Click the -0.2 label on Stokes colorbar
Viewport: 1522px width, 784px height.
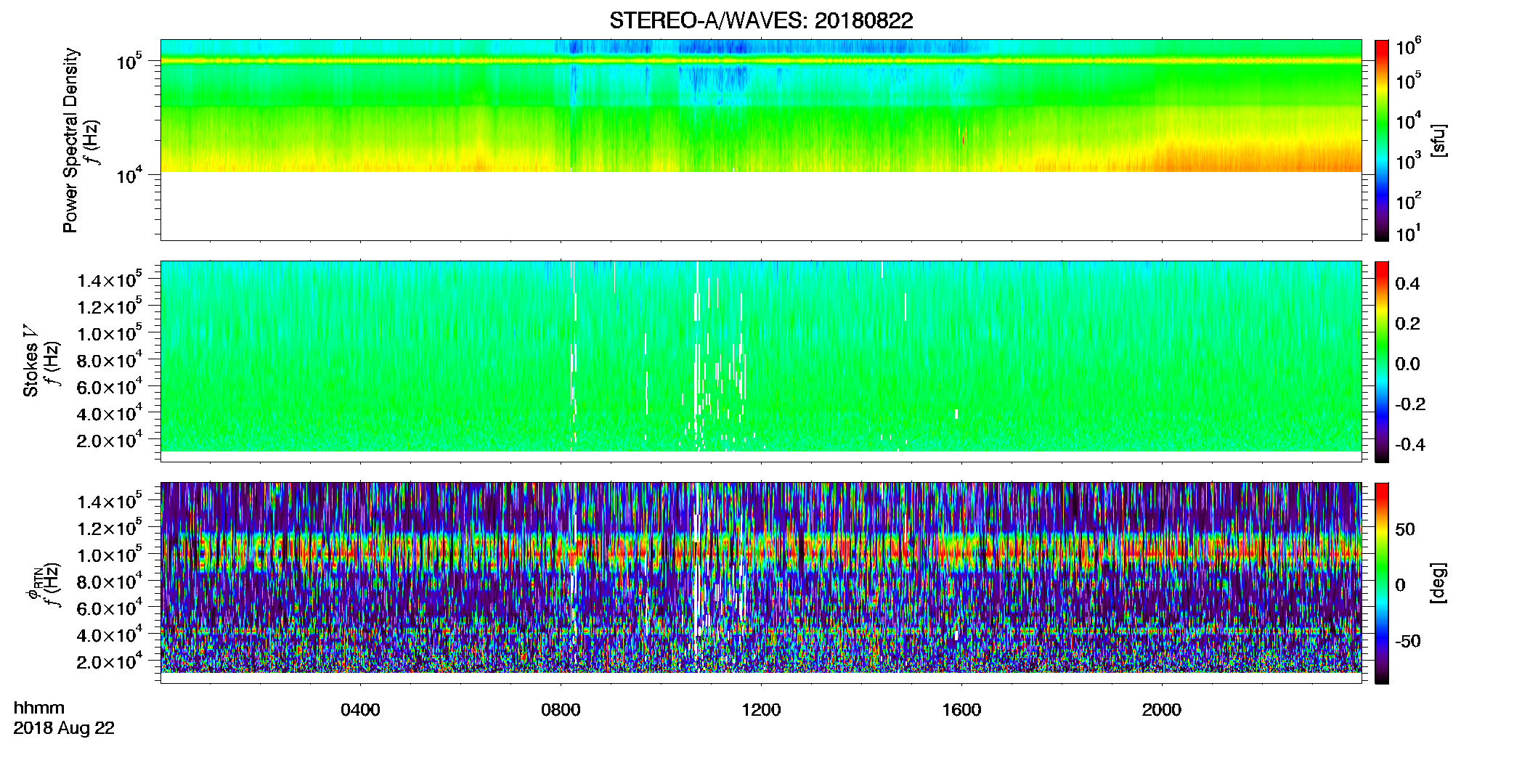(x=1410, y=404)
